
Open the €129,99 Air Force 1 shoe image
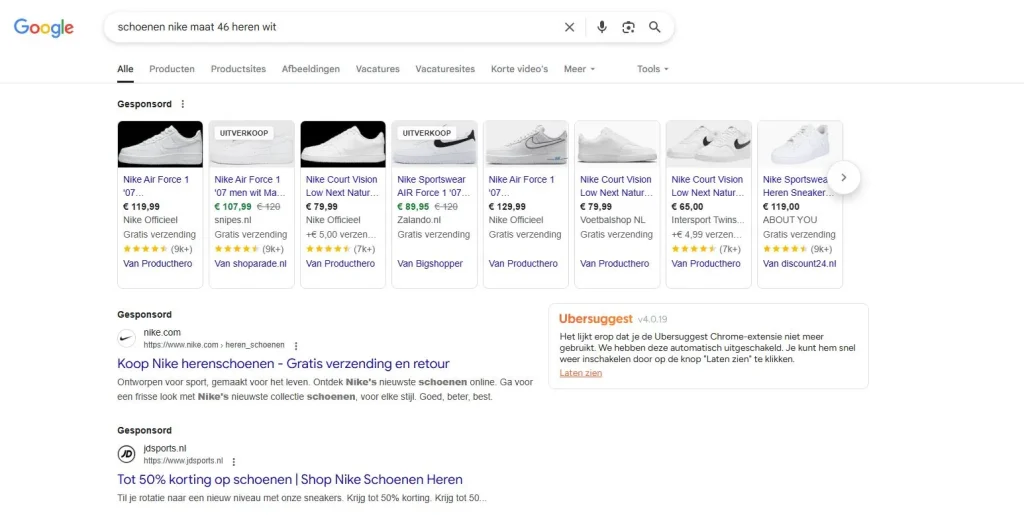[x=526, y=144]
